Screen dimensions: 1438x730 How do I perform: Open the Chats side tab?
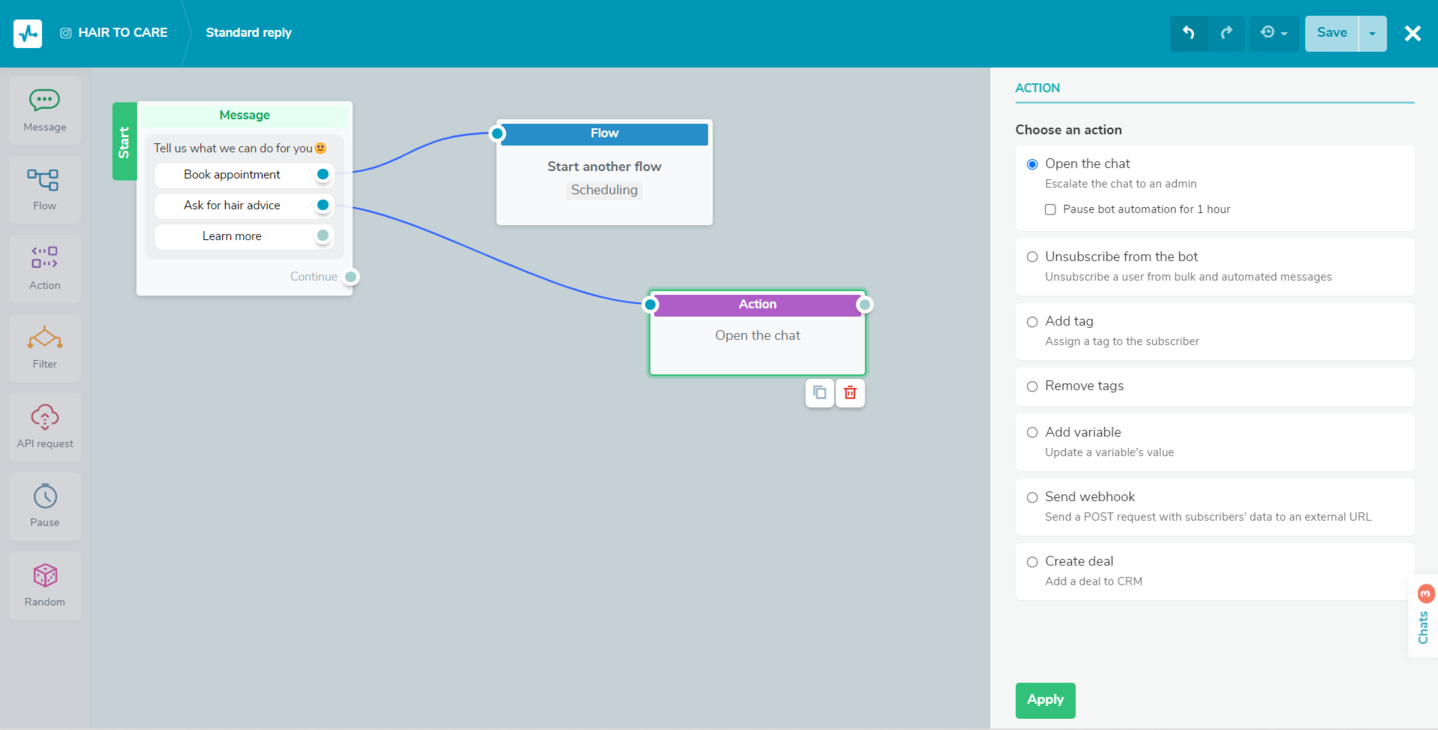tap(1423, 617)
